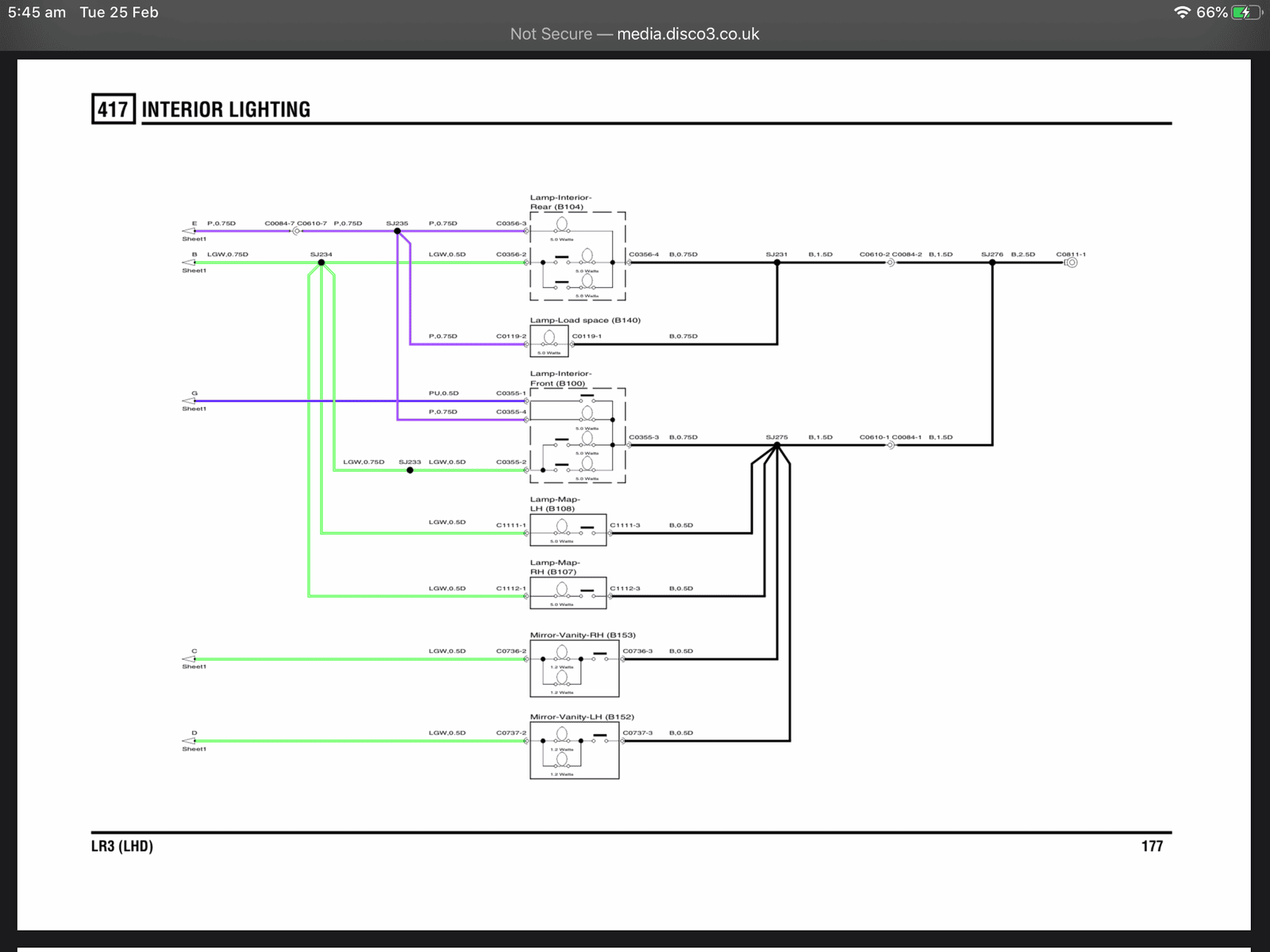1270x952 pixels.
Task: Click the Lamp-Load space (B140) label
Action: point(585,321)
